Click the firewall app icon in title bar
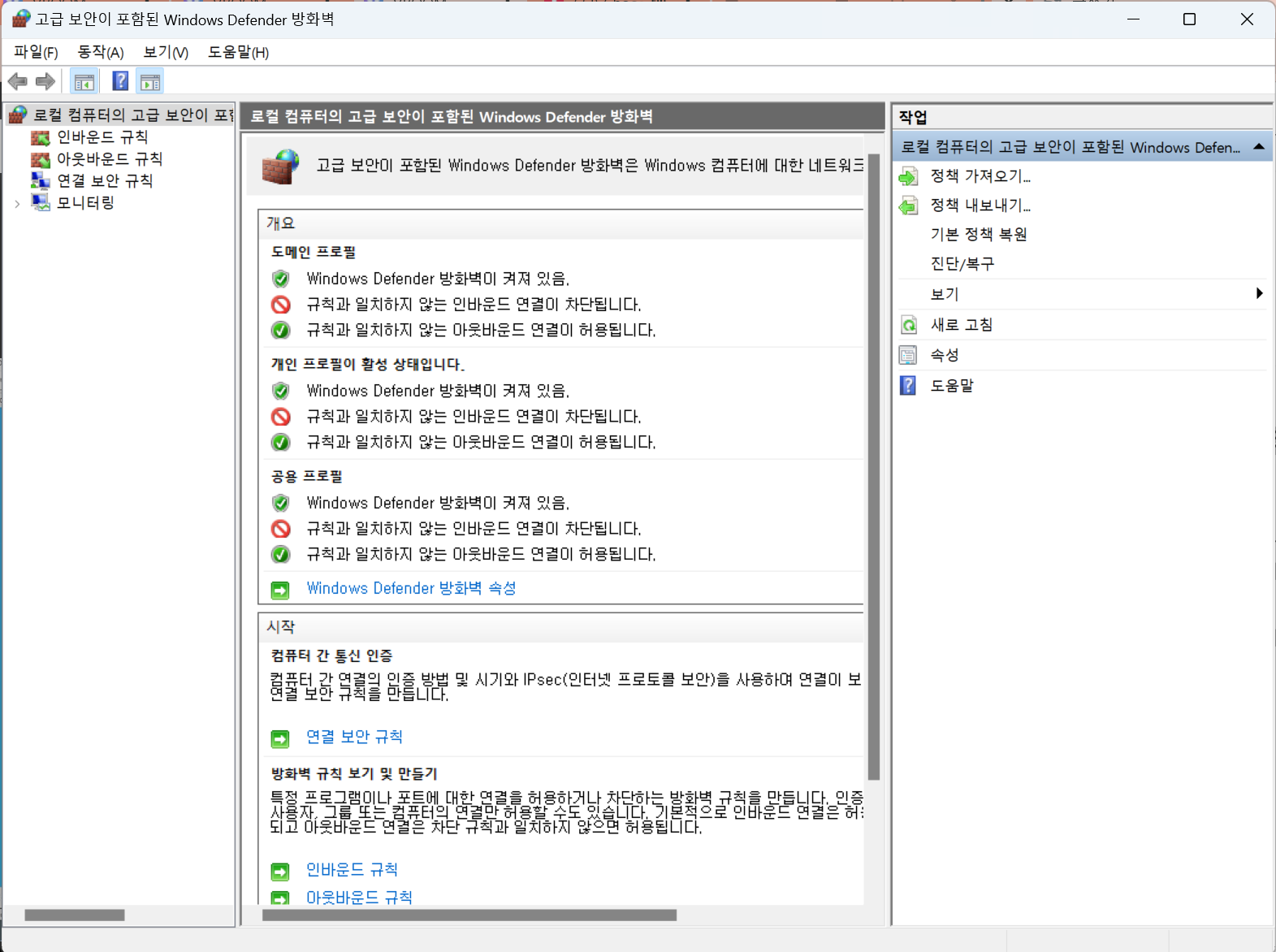Screen dimensions: 1276x952 pos(20,19)
